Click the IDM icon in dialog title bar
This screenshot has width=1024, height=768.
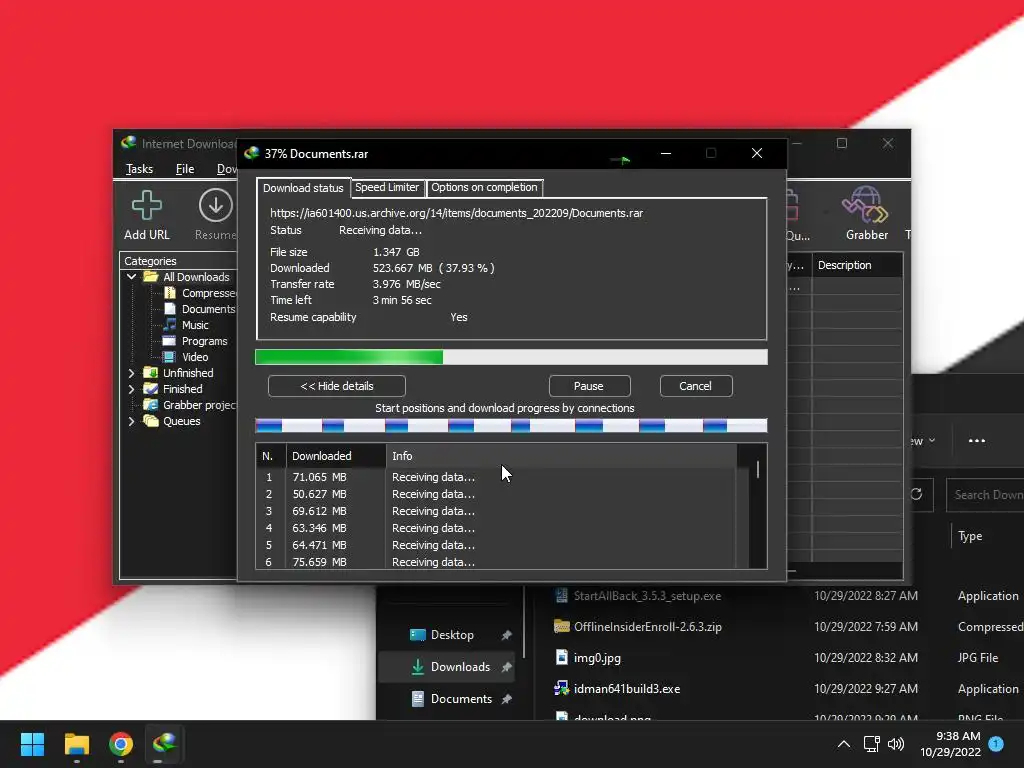pos(251,153)
